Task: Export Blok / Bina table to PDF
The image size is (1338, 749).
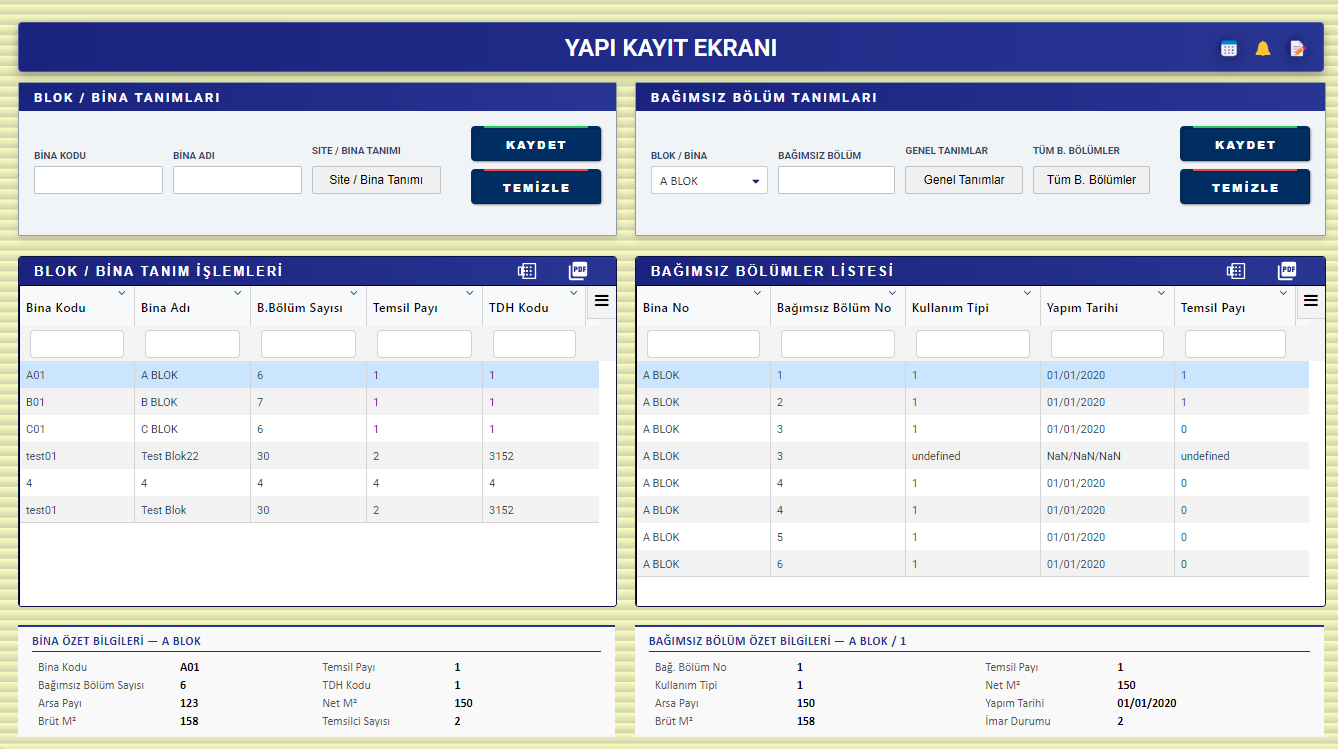Action: tap(578, 271)
